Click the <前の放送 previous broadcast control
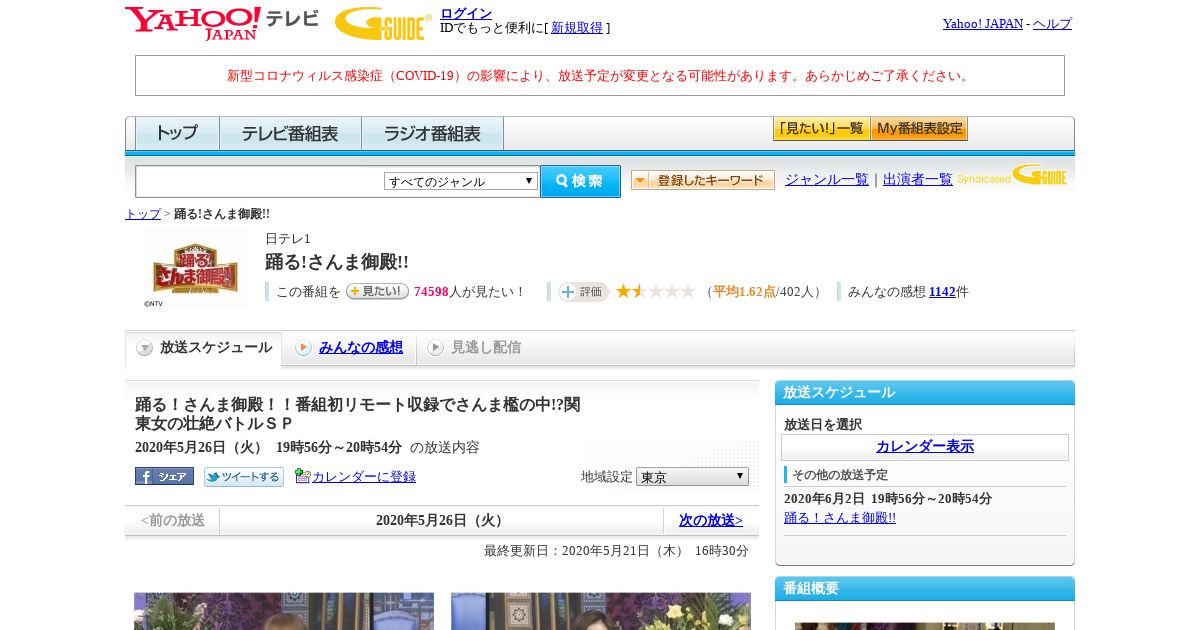 173,520
